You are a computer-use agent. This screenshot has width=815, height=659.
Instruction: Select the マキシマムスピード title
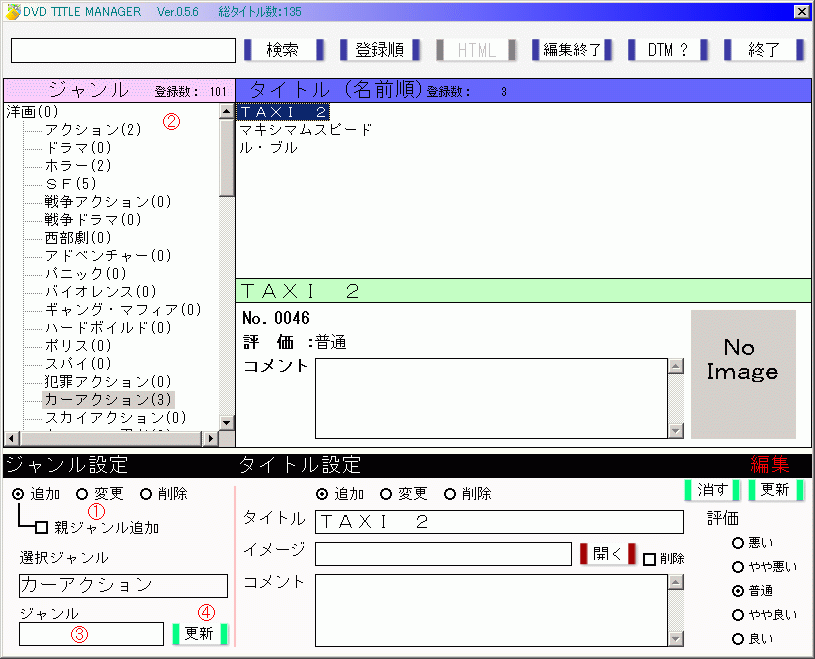click(306, 129)
